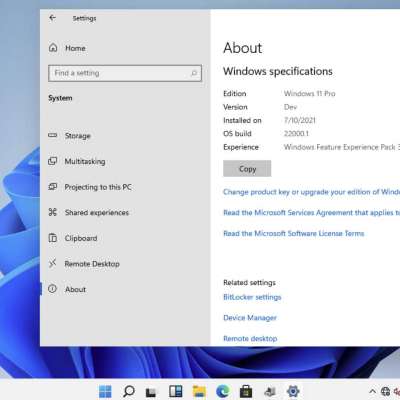Click the About page heading
The width and height of the screenshot is (400, 400).
tap(243, 48)
